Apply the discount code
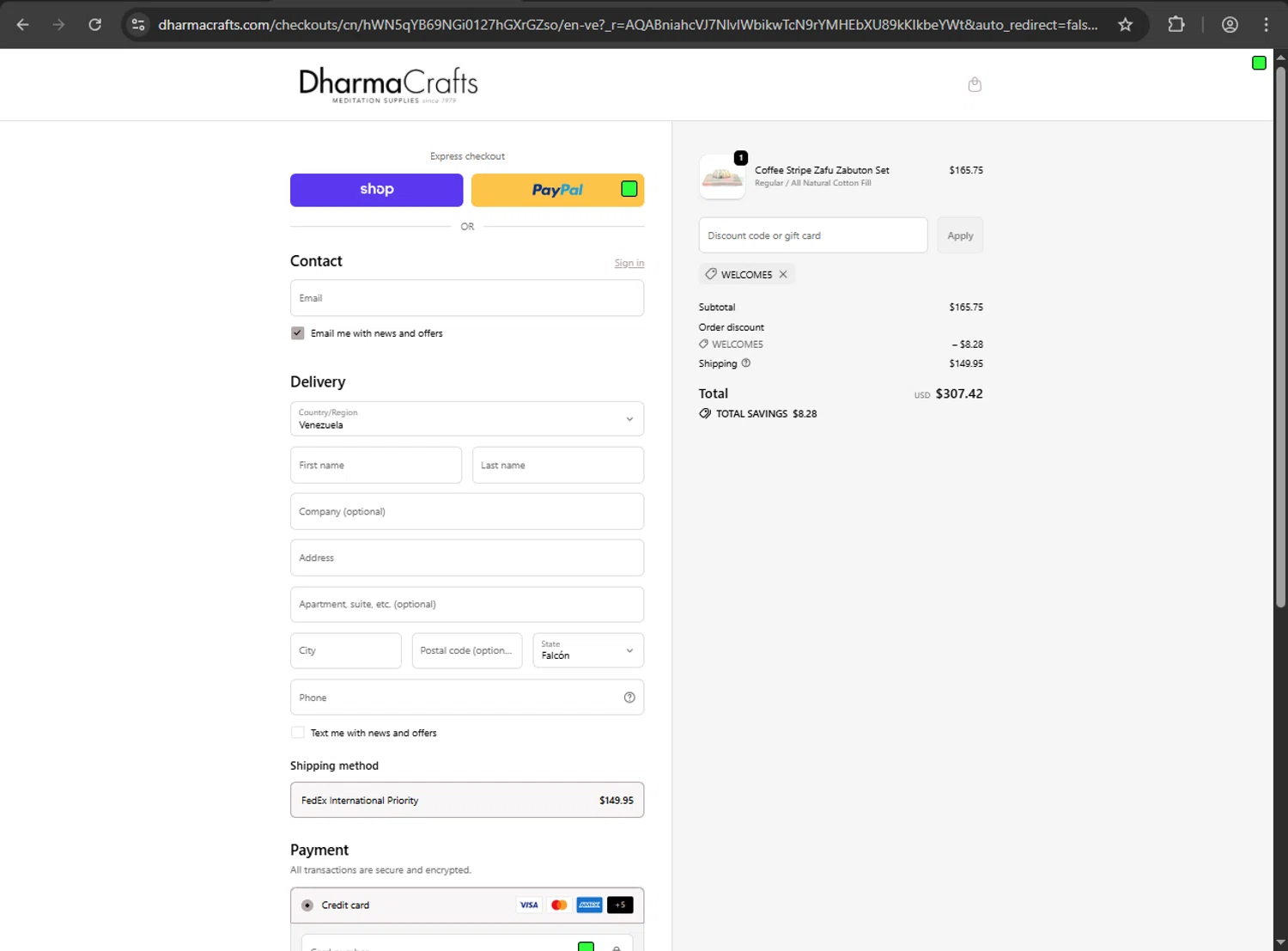Image resolution: width=1288 pixels, height=951 pixels. click(x=960, y=235)
